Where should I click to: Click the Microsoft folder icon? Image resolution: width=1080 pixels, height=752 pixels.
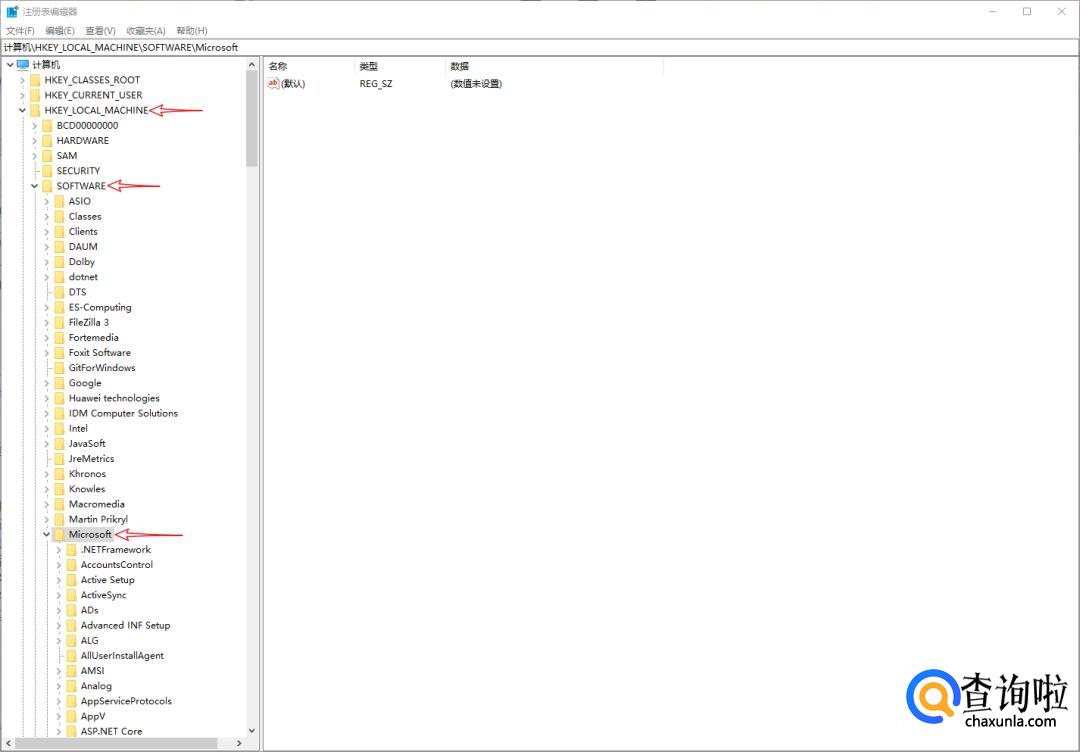[59, 534]
